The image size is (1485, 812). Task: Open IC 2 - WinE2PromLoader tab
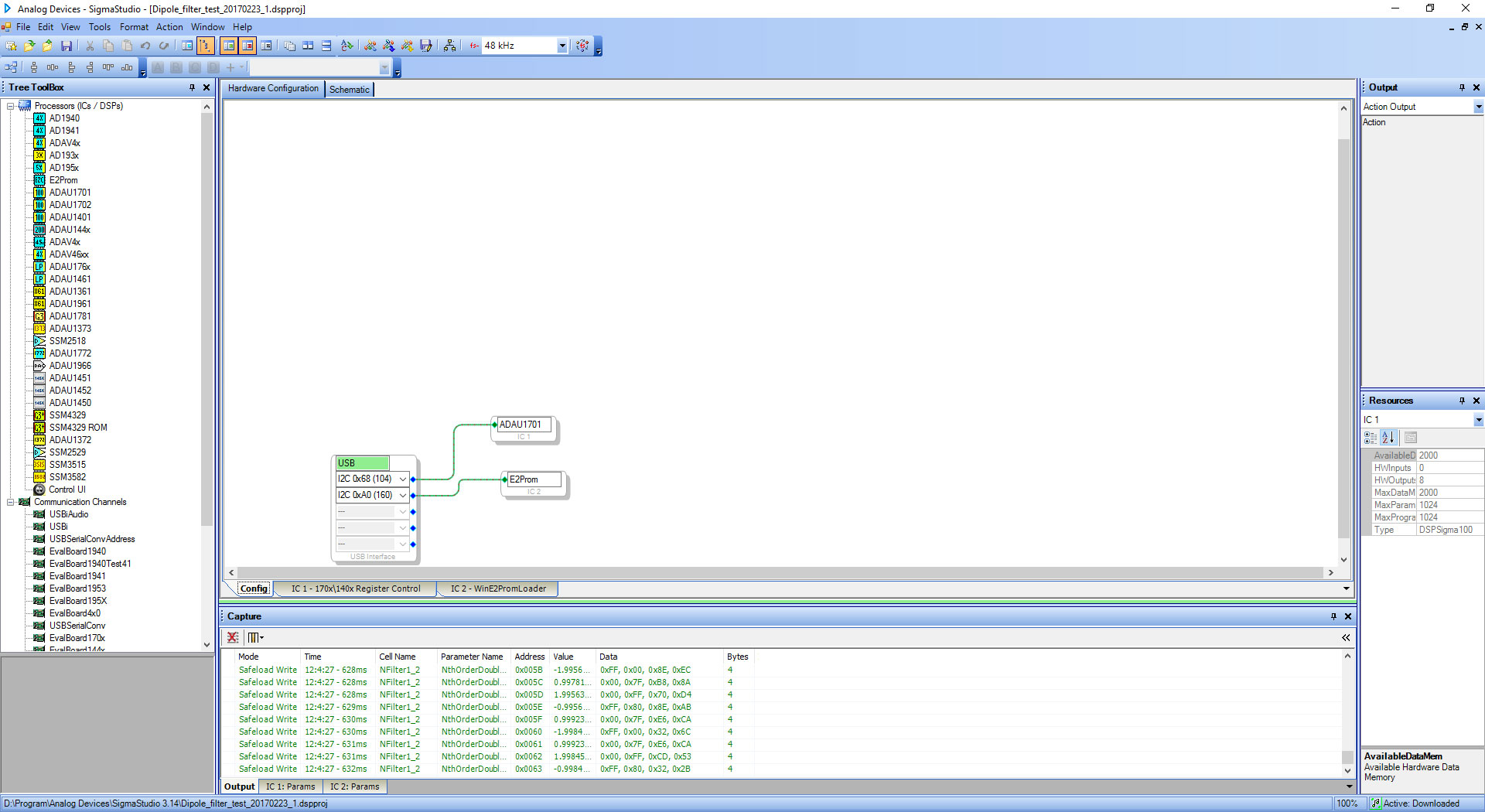(498, 589)
